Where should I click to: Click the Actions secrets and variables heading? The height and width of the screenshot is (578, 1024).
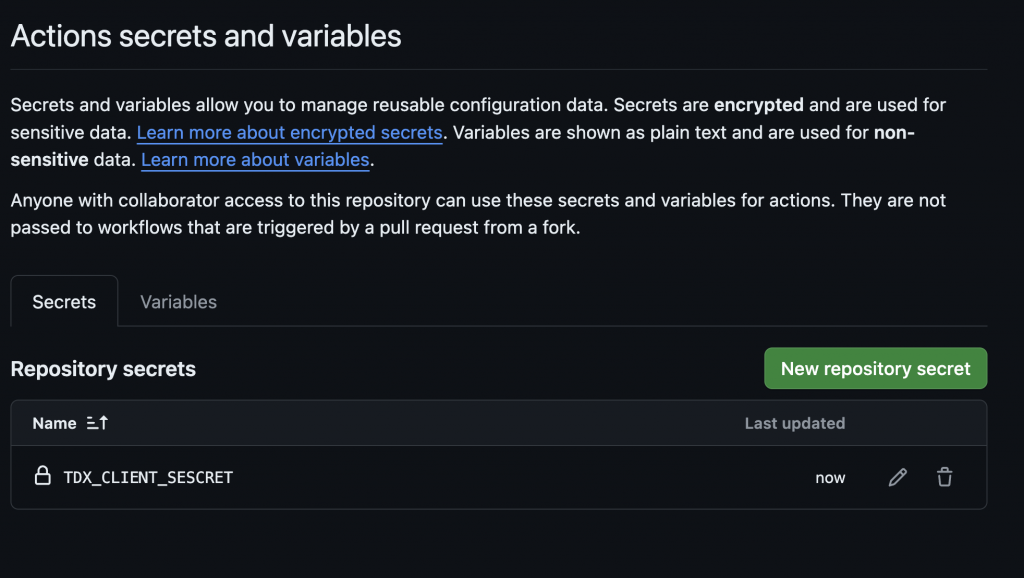(206, 37)
